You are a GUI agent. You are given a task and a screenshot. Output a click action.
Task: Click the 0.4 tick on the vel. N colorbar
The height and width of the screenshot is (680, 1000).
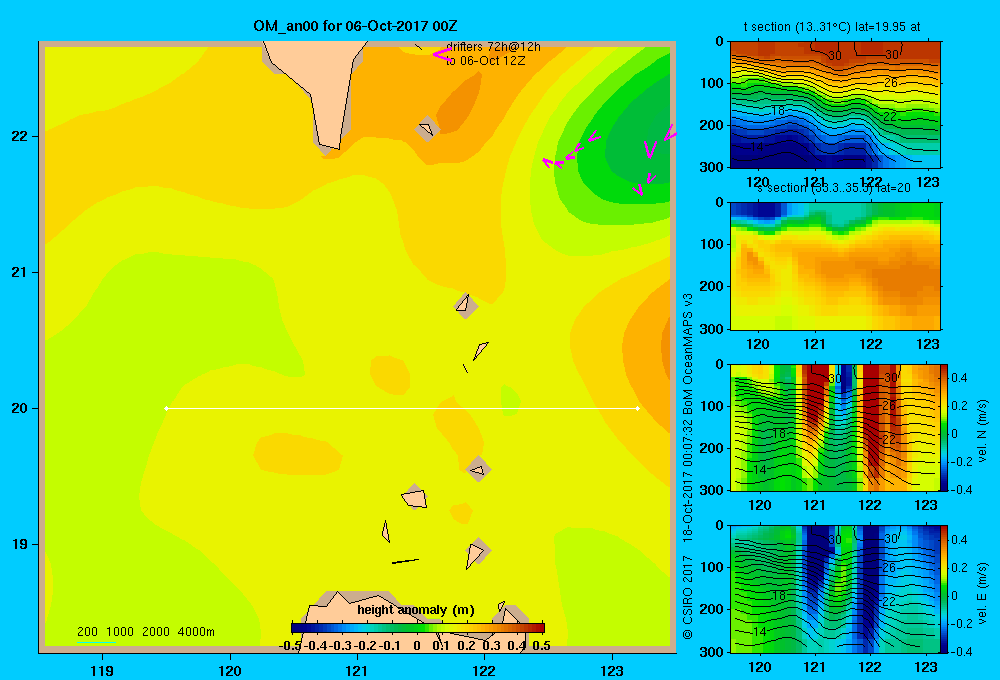click(960, 378)
